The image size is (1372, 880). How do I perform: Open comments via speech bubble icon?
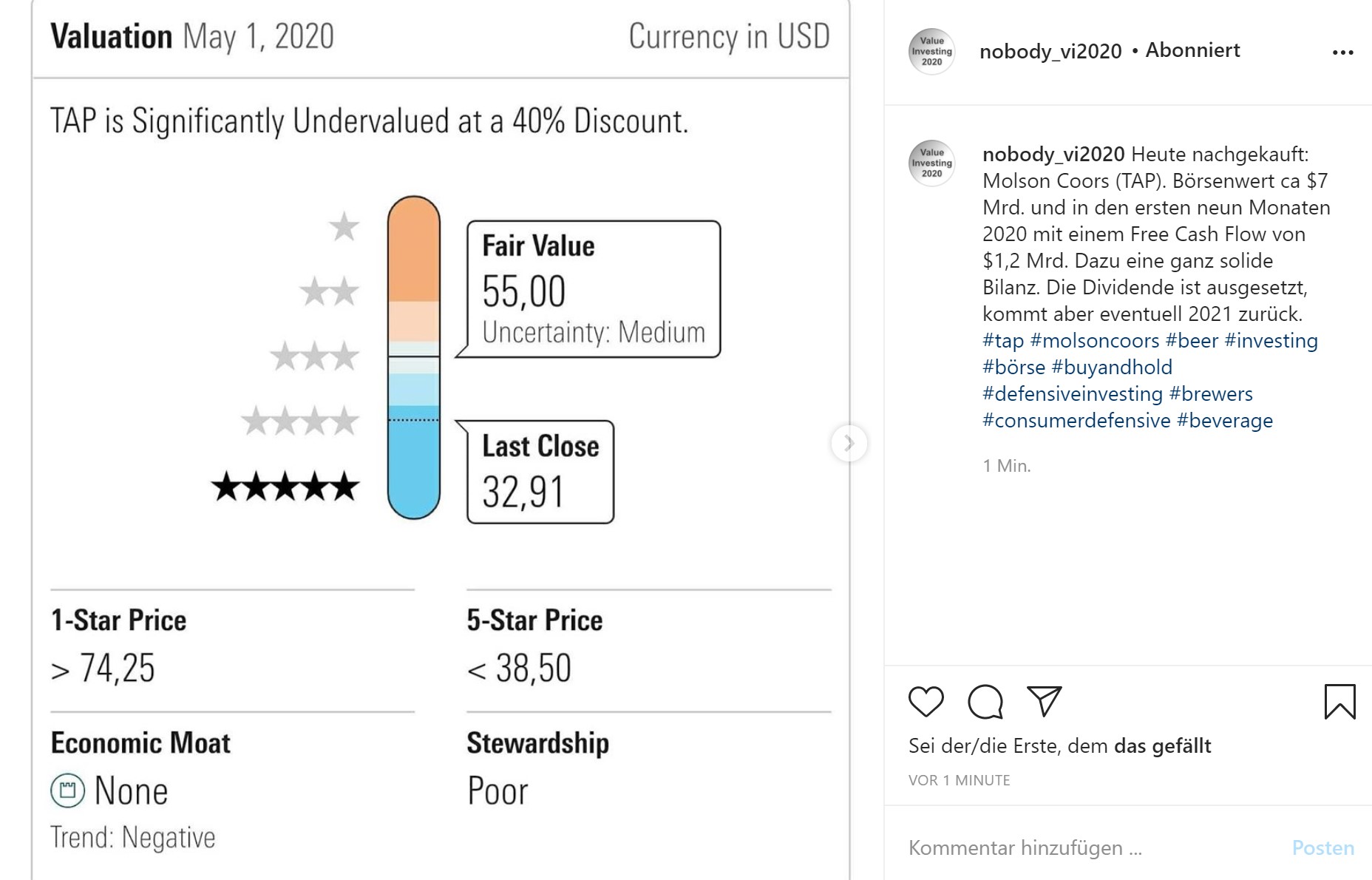point(985,701)
